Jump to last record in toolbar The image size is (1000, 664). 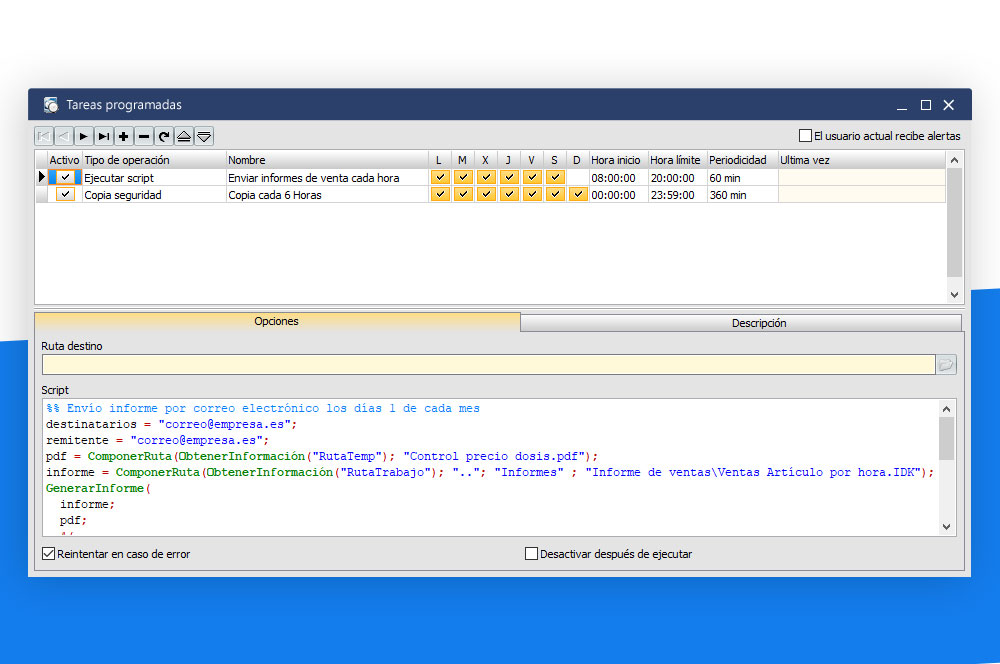[104, 136]
